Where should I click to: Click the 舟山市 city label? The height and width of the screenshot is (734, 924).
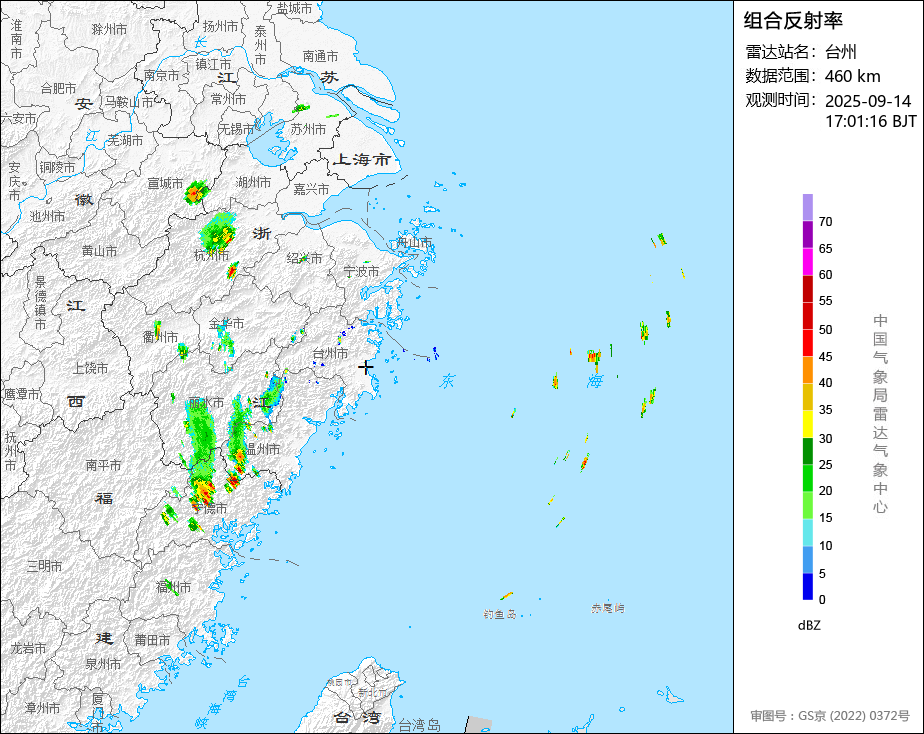(x=414, y=242)
